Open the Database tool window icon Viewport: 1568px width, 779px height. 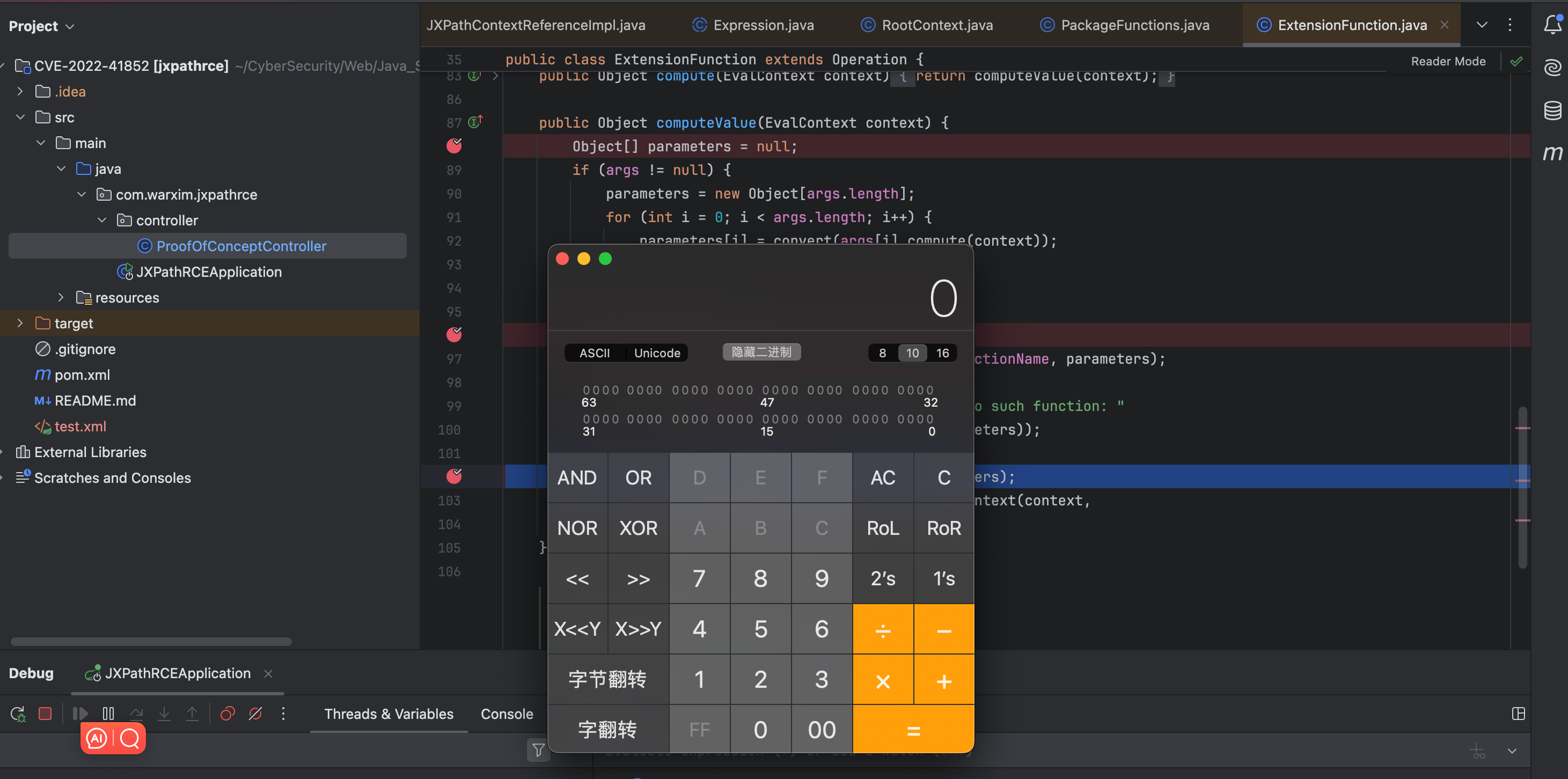coord(1552,110)
